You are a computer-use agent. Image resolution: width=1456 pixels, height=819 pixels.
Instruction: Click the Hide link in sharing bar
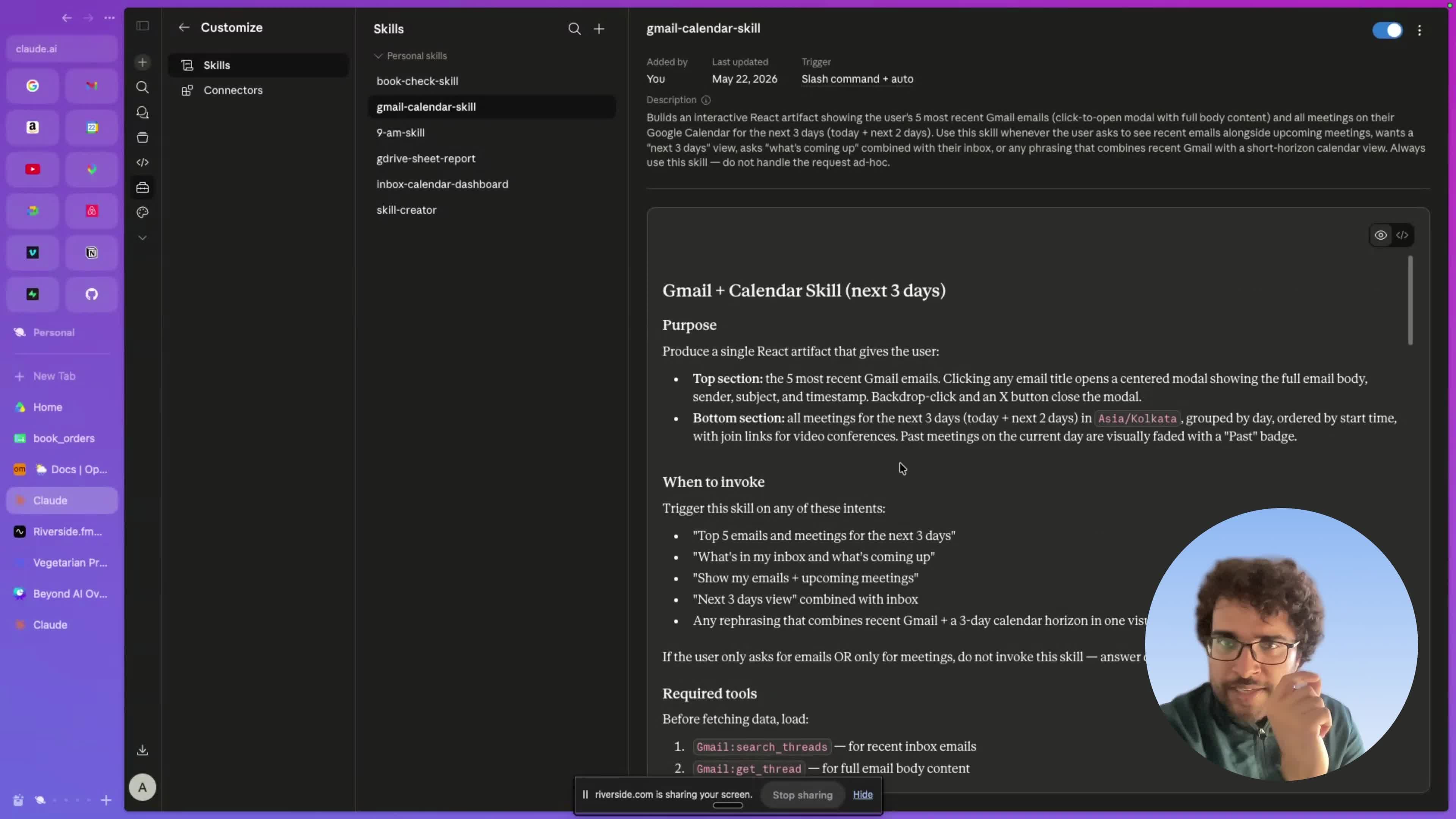(x=863, y=794)
